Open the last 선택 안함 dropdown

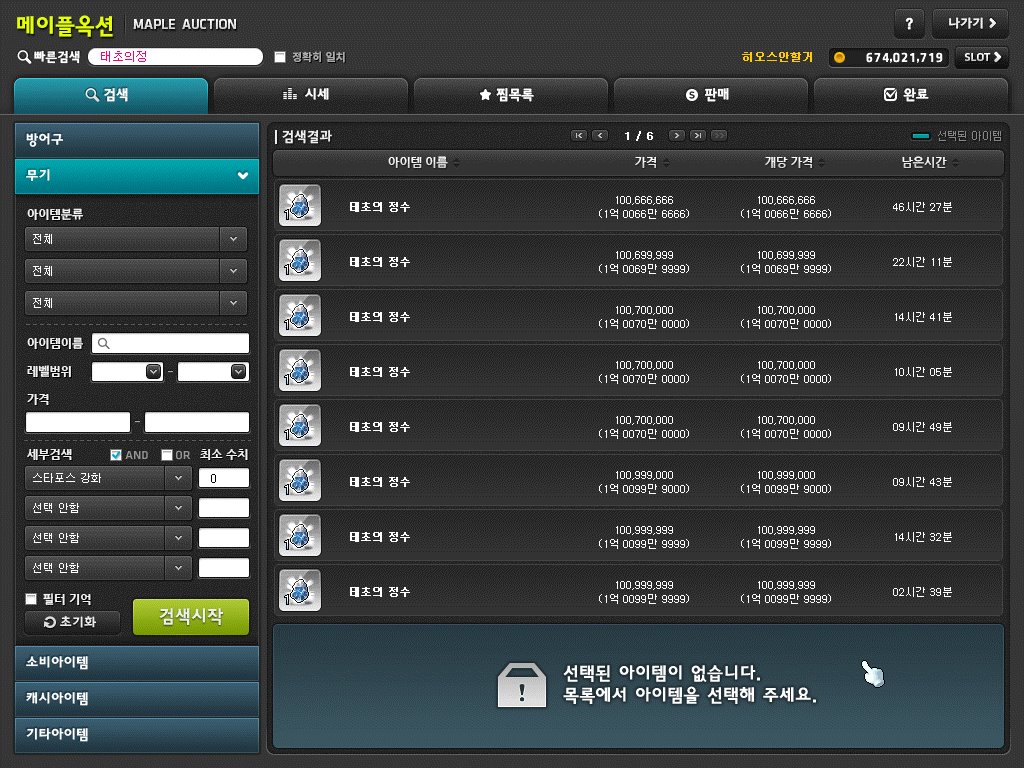click(x=108, y=568)
